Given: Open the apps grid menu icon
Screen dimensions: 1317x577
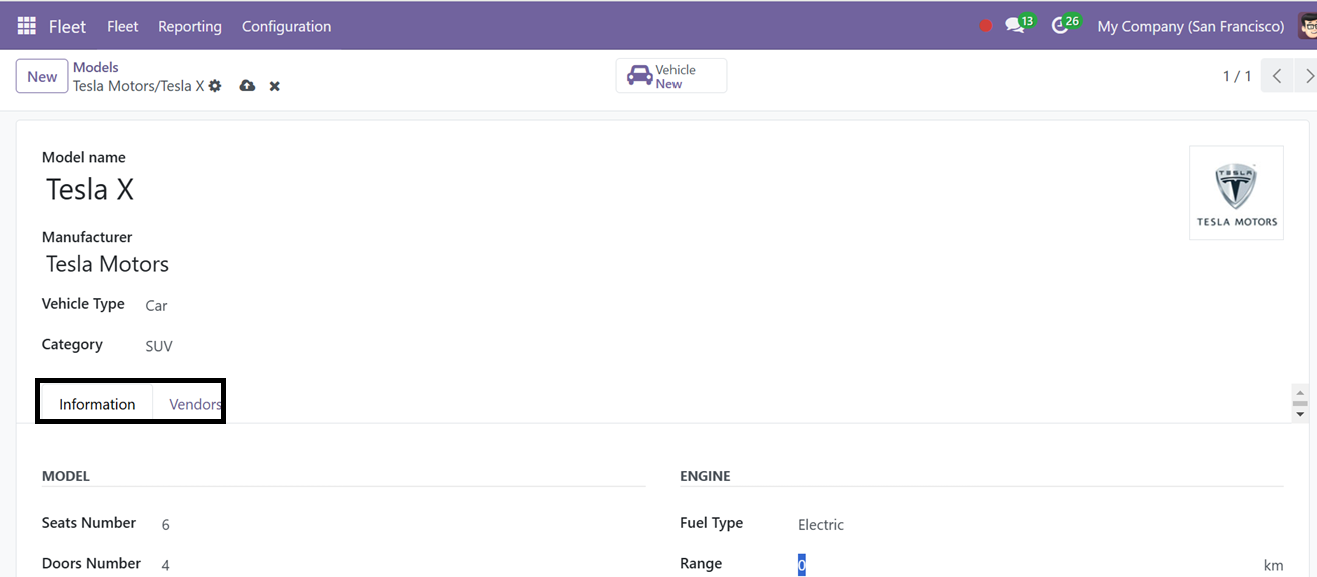Looking at the screenshot, I should pos(27,26).
